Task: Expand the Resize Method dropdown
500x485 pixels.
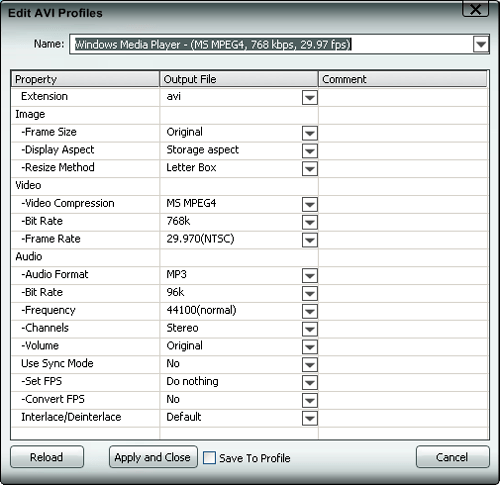Action: 310,169
